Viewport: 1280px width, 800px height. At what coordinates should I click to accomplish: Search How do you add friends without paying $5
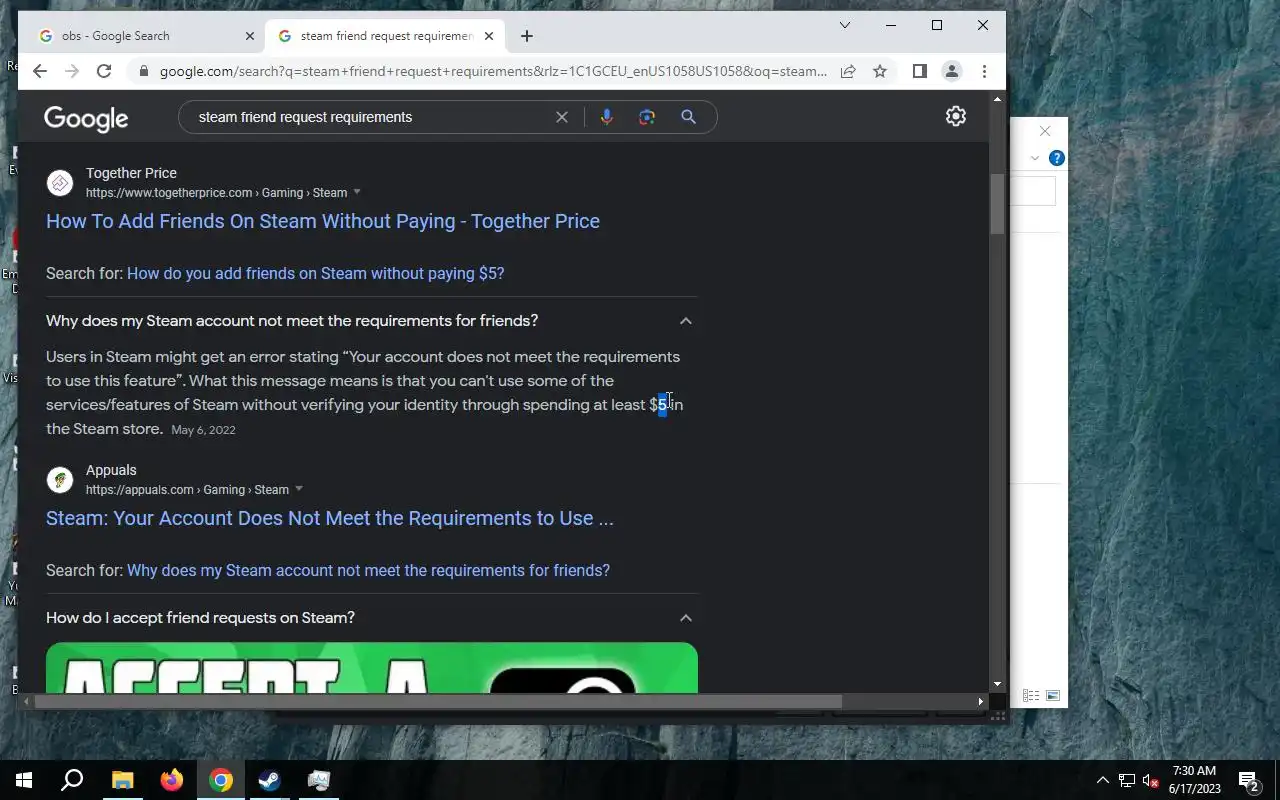pyautogui.click(x=315, y=273)
